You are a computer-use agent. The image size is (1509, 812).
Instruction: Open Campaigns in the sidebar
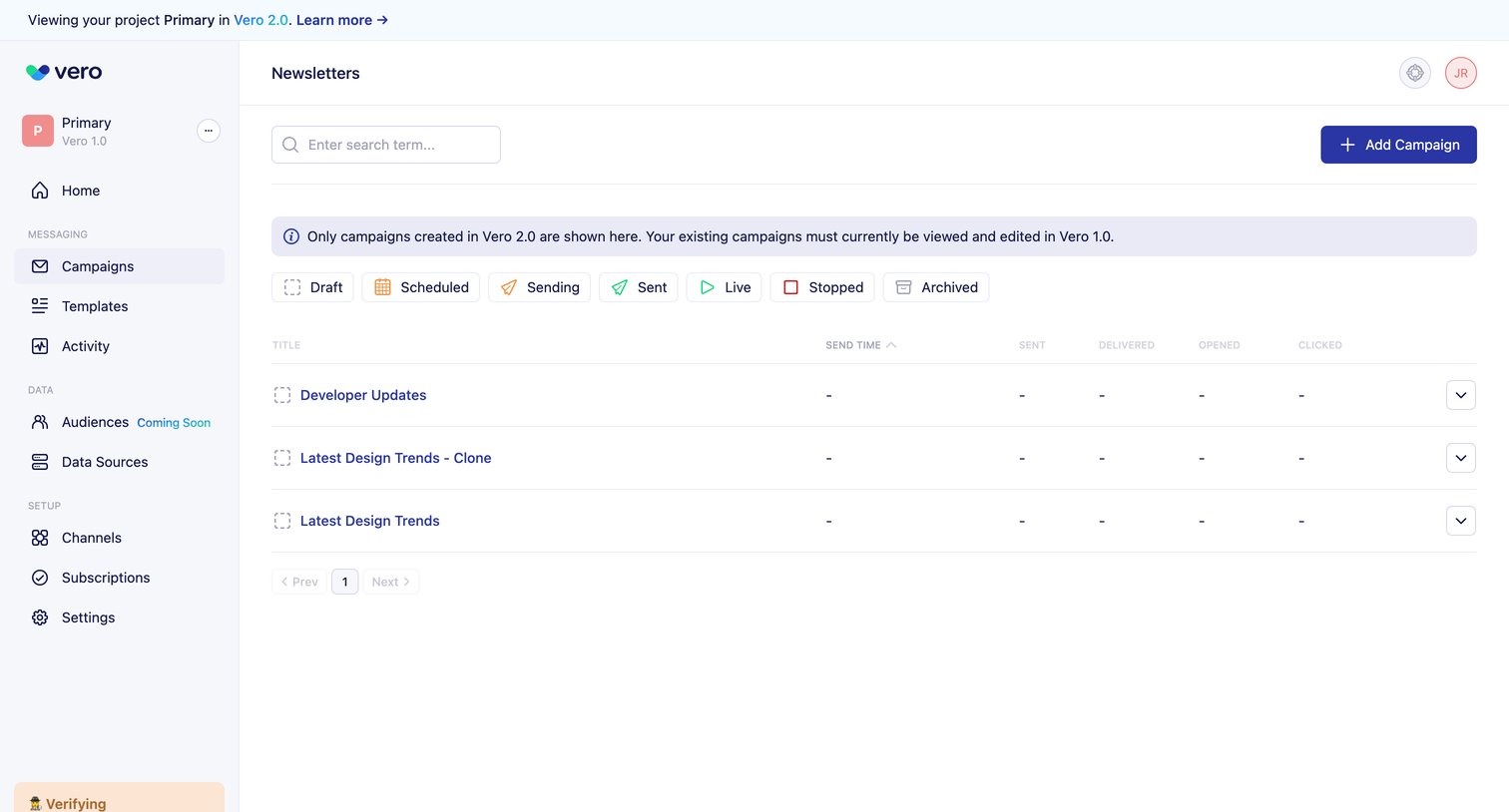pos(120,266)
